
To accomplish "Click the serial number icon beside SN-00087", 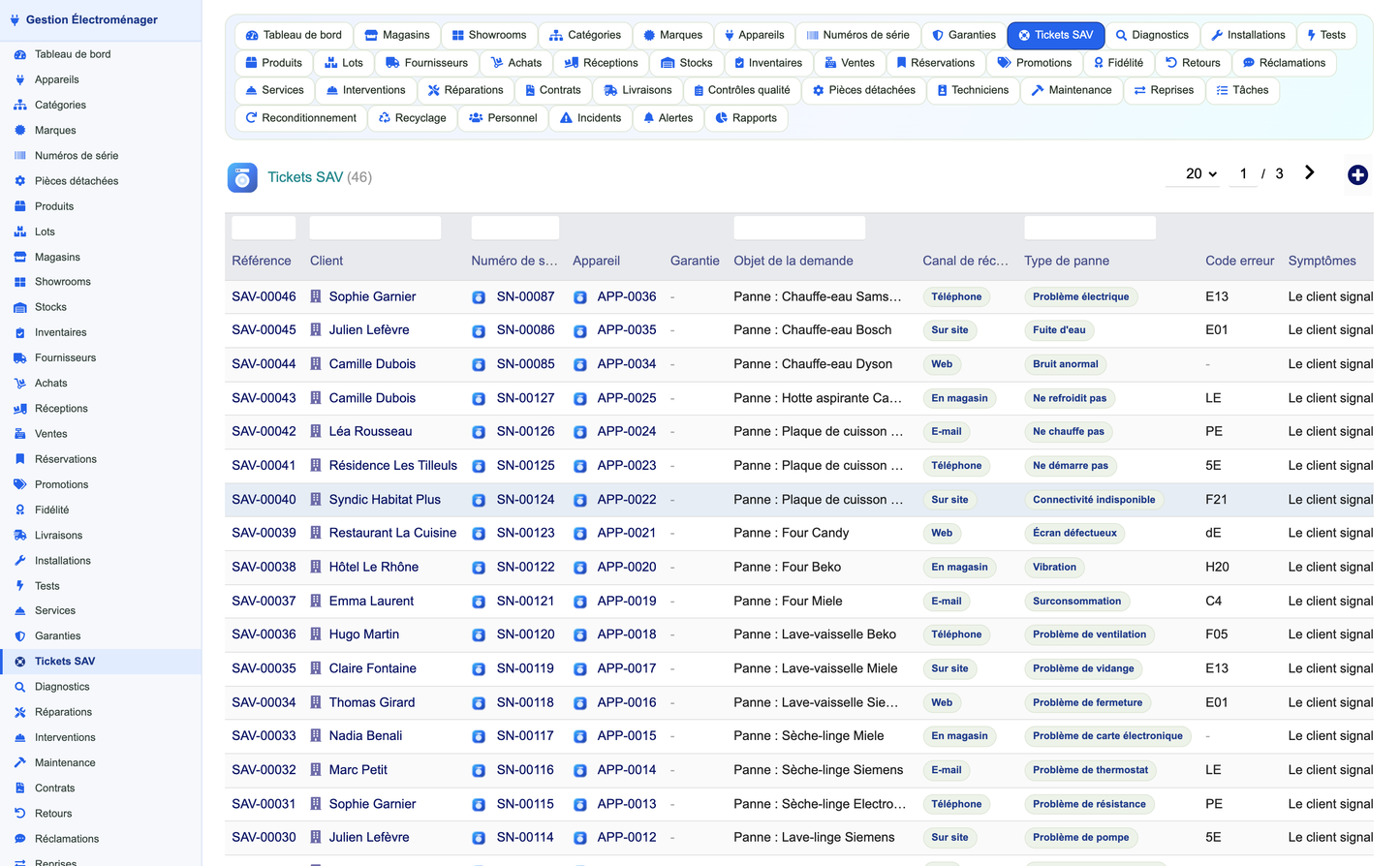I will 479,297.
